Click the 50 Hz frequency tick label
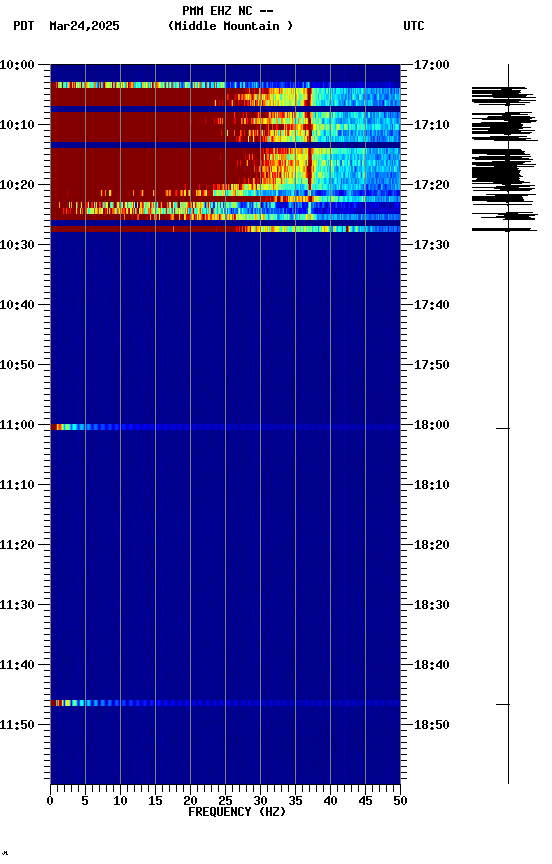 click(x=400, y=801)
